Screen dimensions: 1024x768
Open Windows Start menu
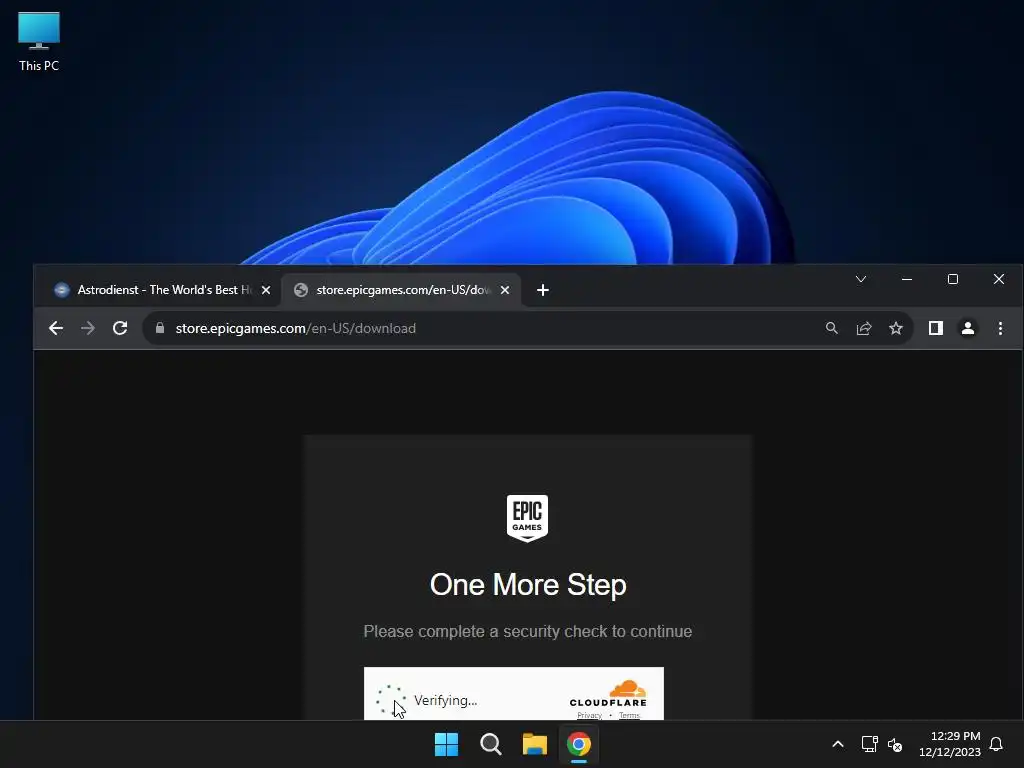coord(447,744)
